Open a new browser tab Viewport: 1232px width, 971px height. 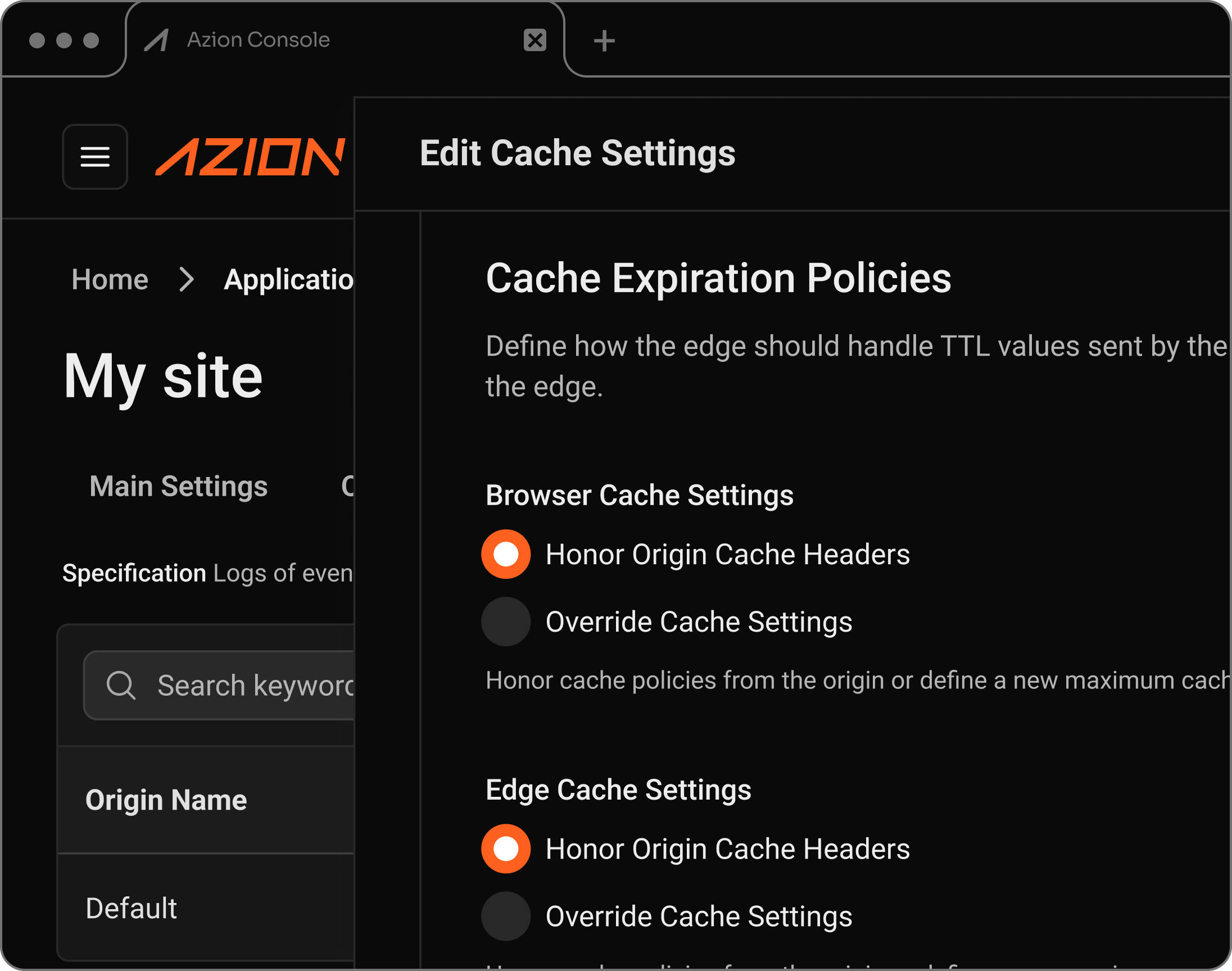[604, 41]
